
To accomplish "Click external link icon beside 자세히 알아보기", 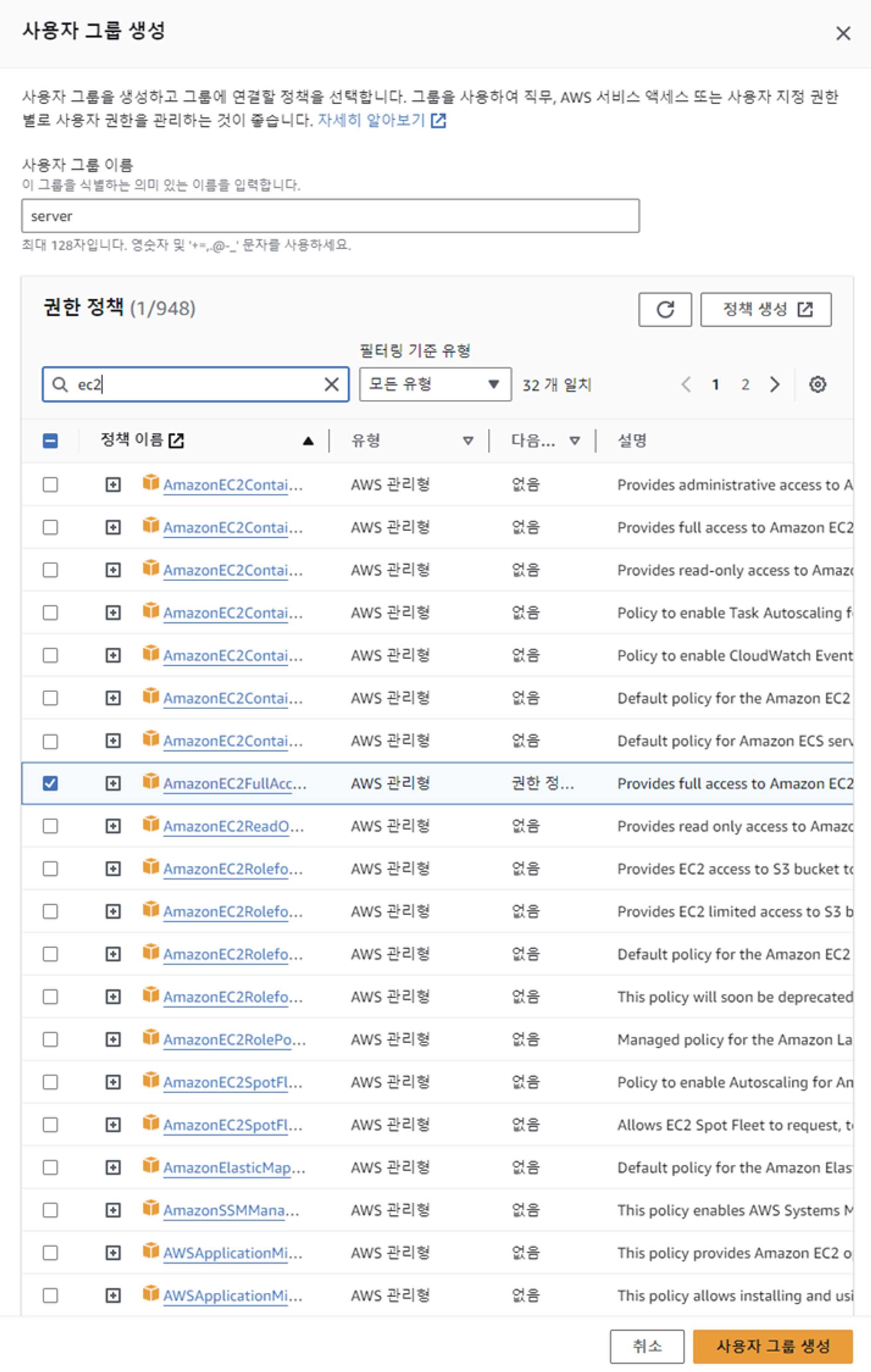I will [439, 120].
